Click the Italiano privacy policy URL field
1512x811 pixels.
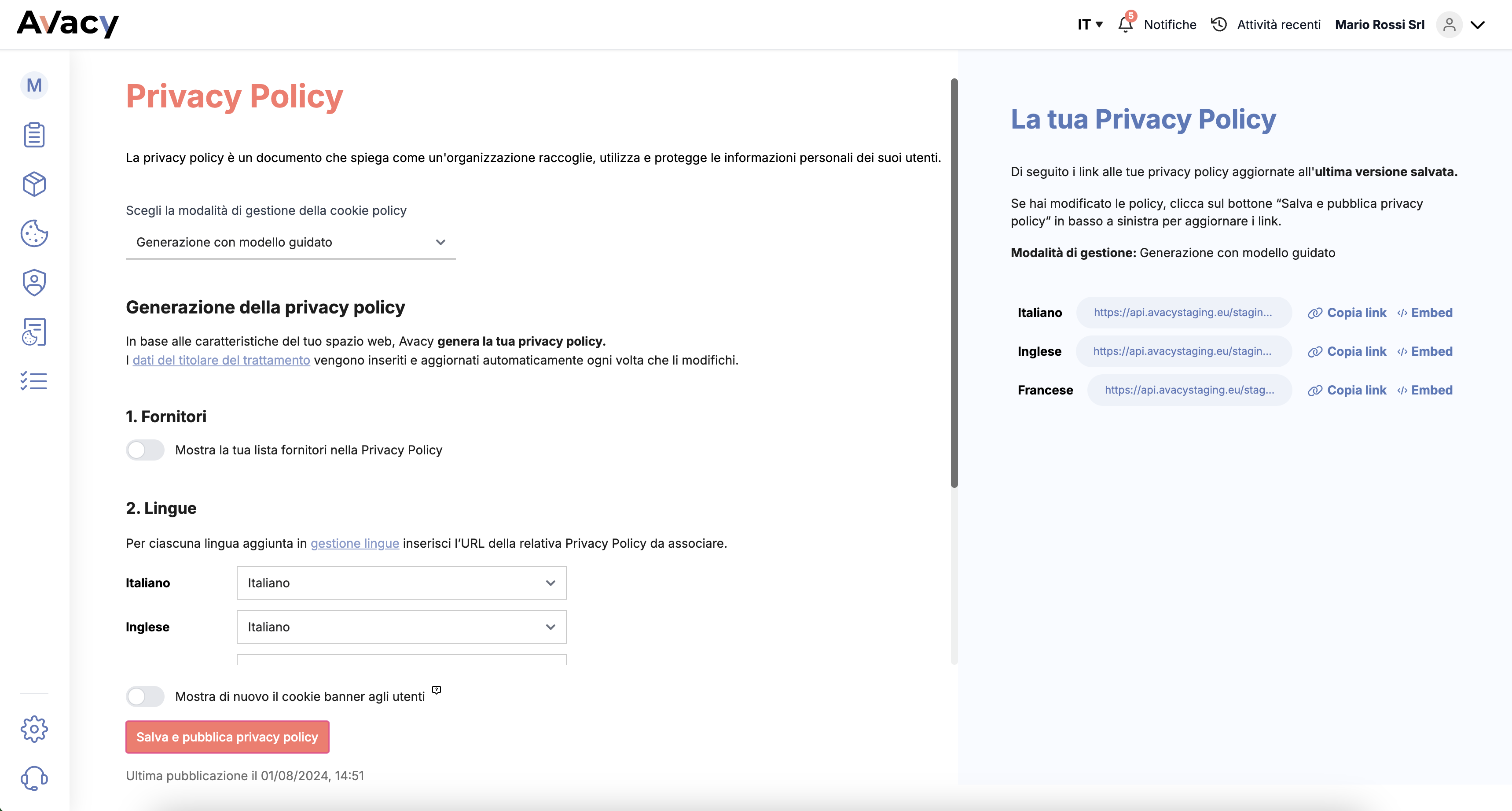pos(1183,313)
